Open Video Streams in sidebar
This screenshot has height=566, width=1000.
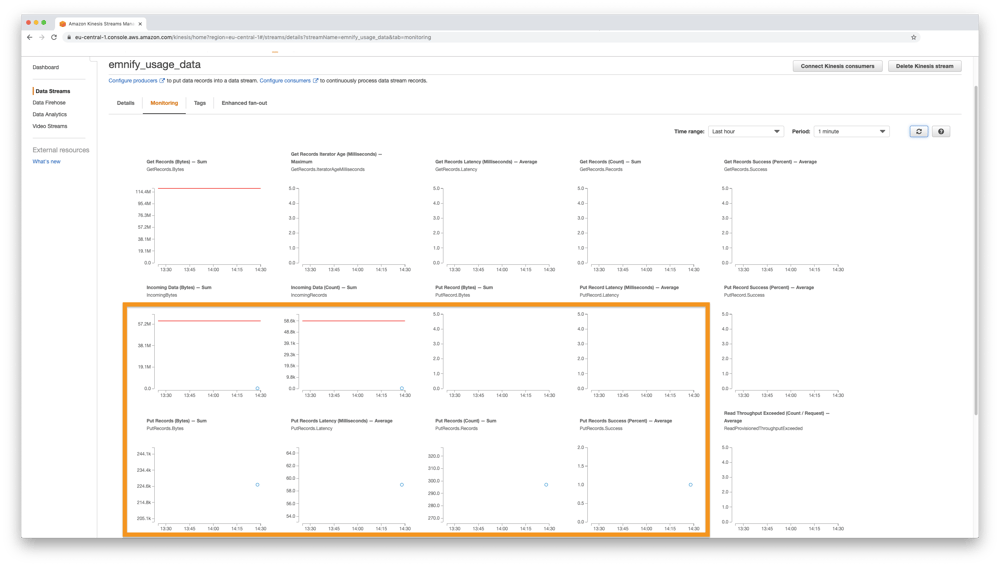tap(50, 126)
